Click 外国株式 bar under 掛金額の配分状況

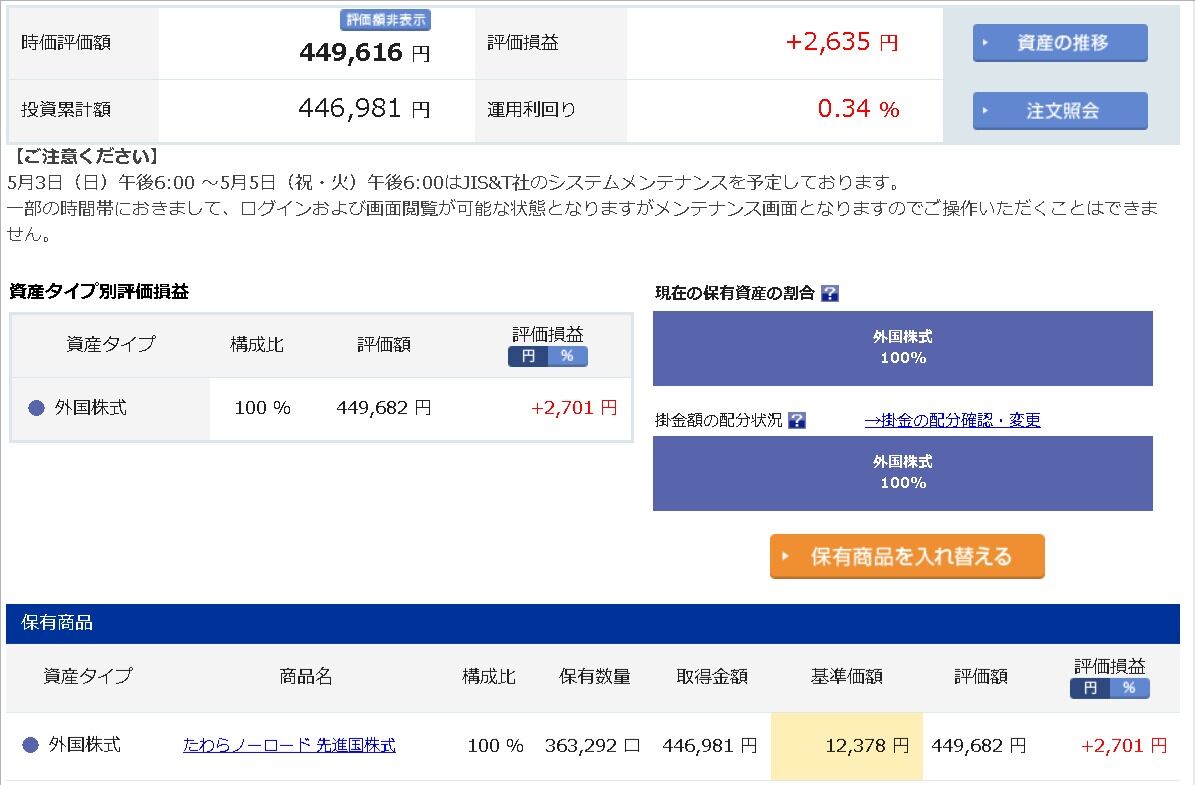[x=902, y=473]
